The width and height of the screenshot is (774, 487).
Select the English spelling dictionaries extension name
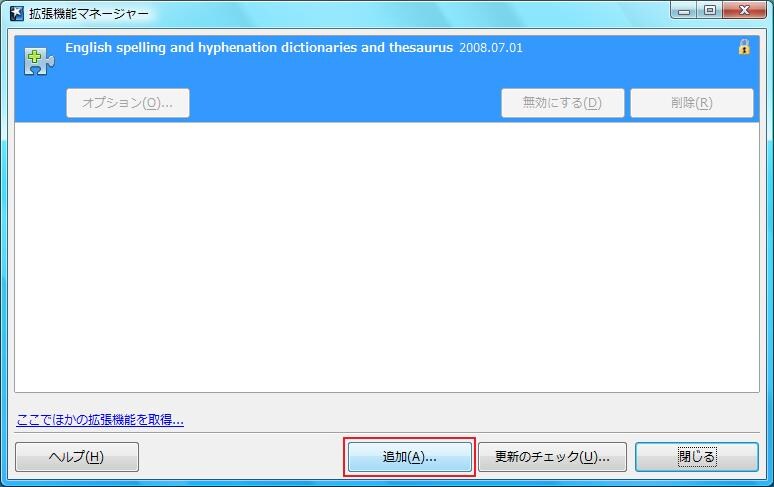pyautogui.click(x=259, y=48)
